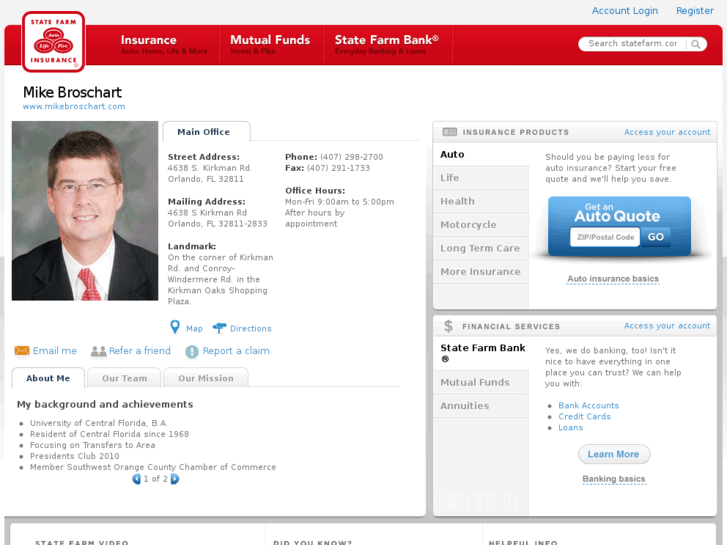Image resolution: width=727 pixels, height=545 pixels.
Task: Select Motorcycle in Insurance Products
Action: [x=481, y=224]
